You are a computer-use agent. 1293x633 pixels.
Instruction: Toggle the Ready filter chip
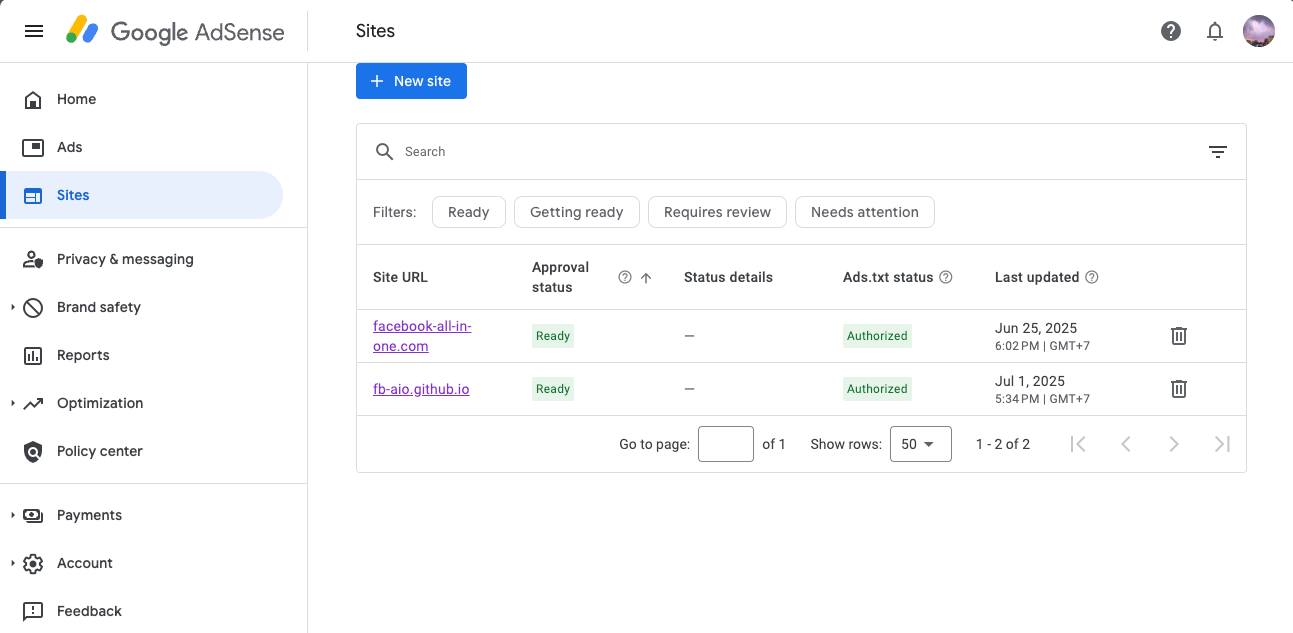point(469,212)
